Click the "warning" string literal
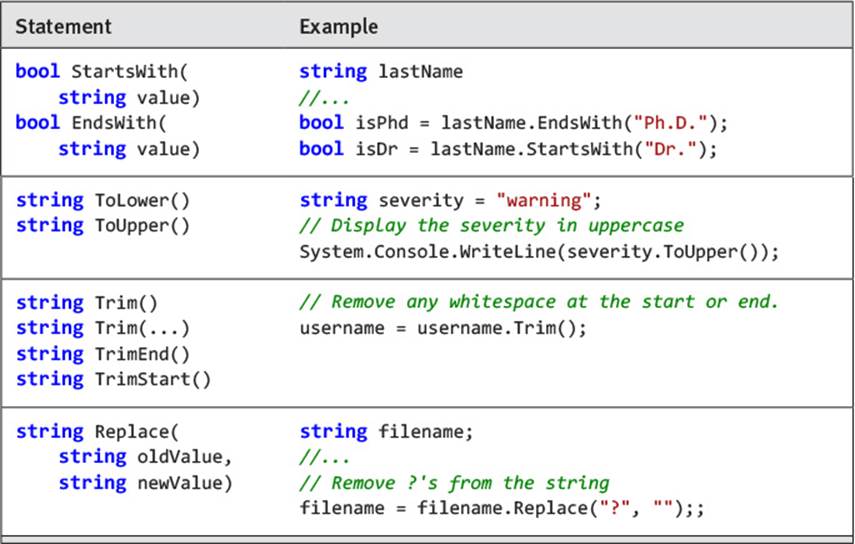This screenshot has width=855, height=544. click(x=544, y=200)
